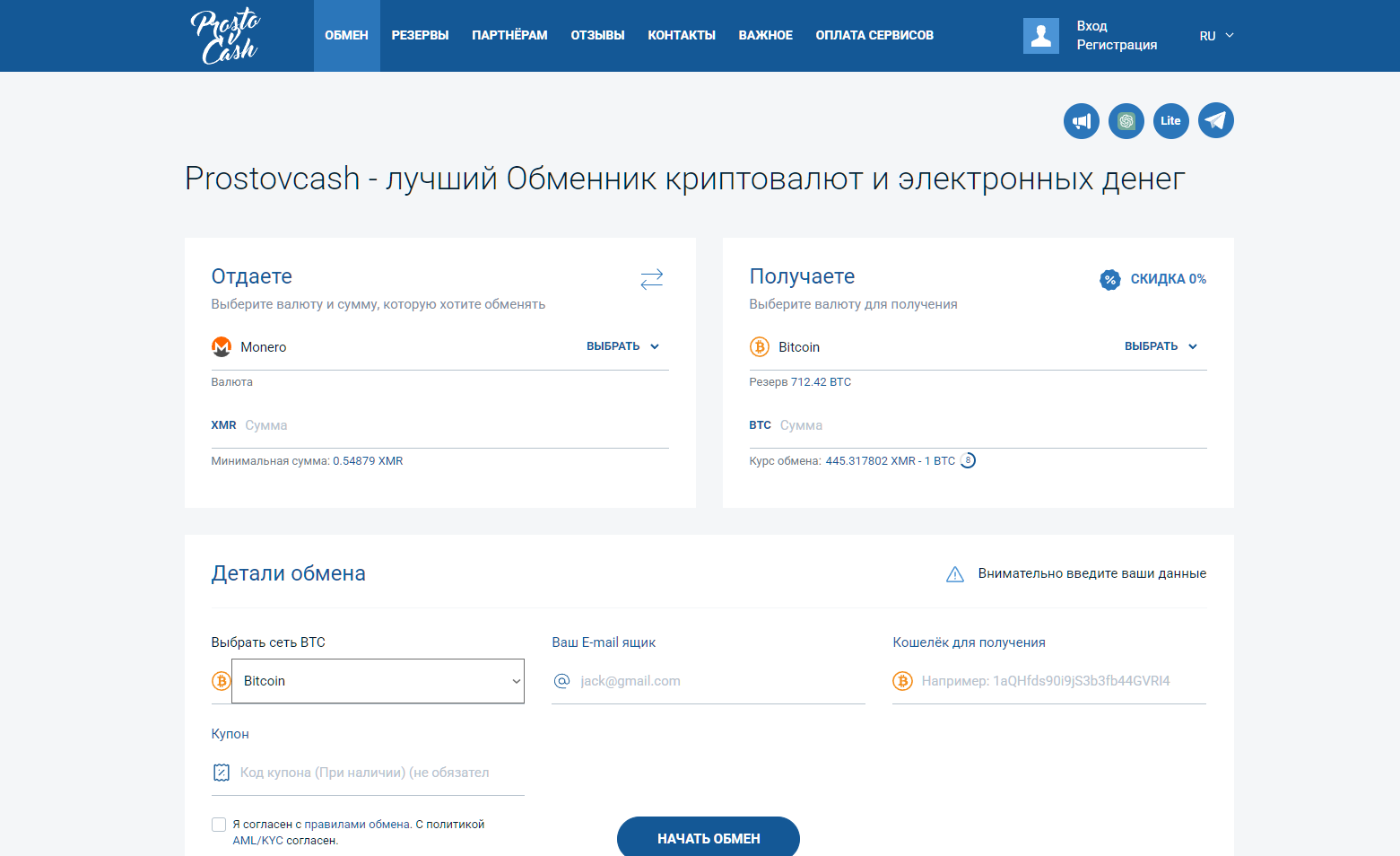The image size is (1400, 856).
Task: Click the warning triangle icon
Action: 955,574
